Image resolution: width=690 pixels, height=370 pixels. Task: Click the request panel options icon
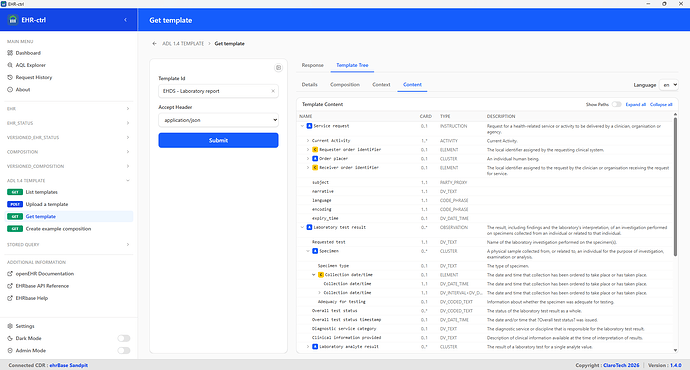[279, 68]
